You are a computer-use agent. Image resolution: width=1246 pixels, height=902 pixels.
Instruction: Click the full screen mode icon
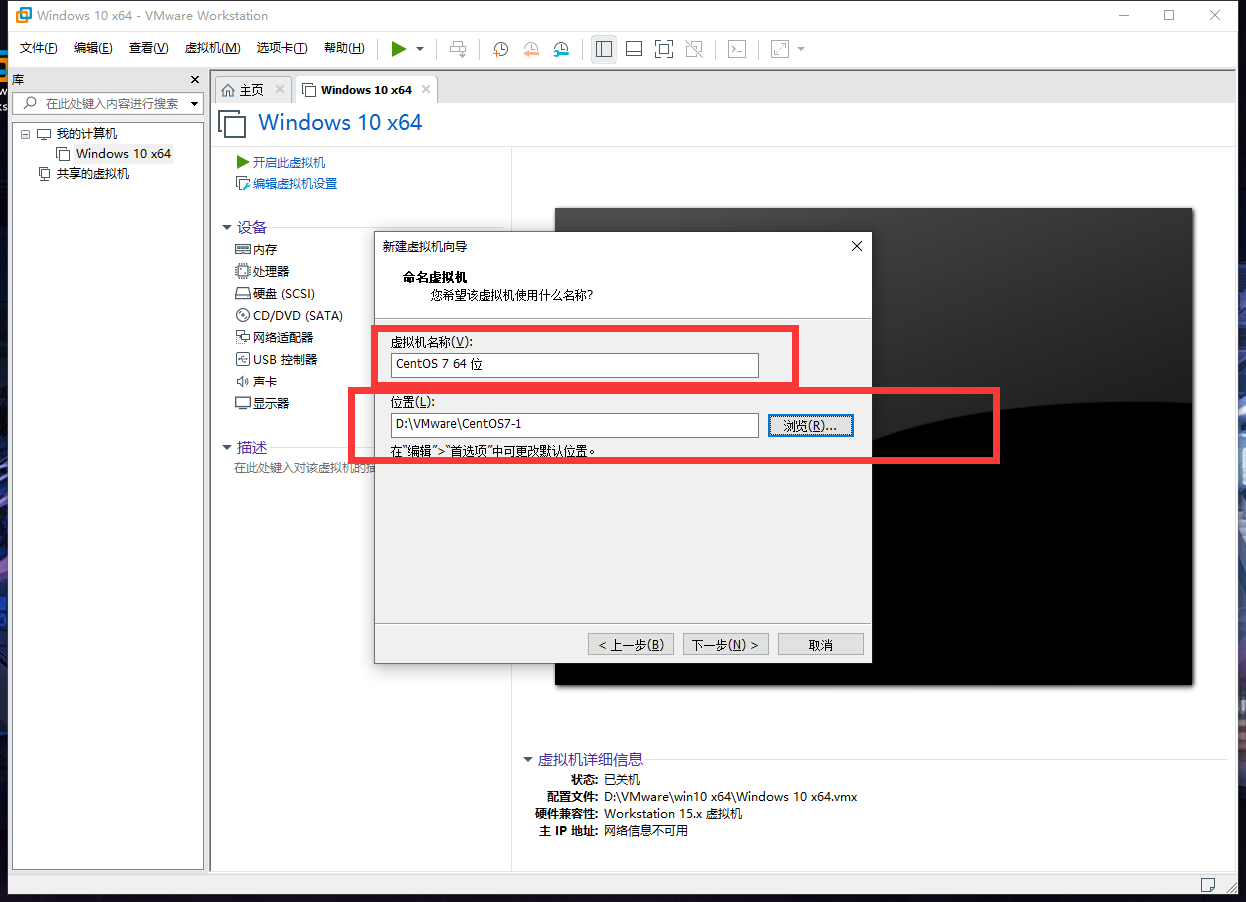click(664, 48)
